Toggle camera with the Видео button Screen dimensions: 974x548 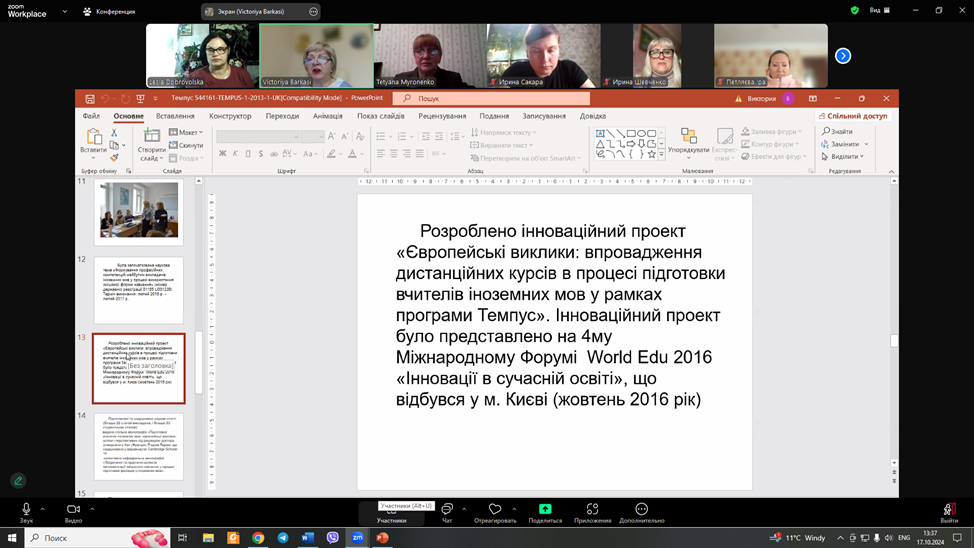(73, 510)
